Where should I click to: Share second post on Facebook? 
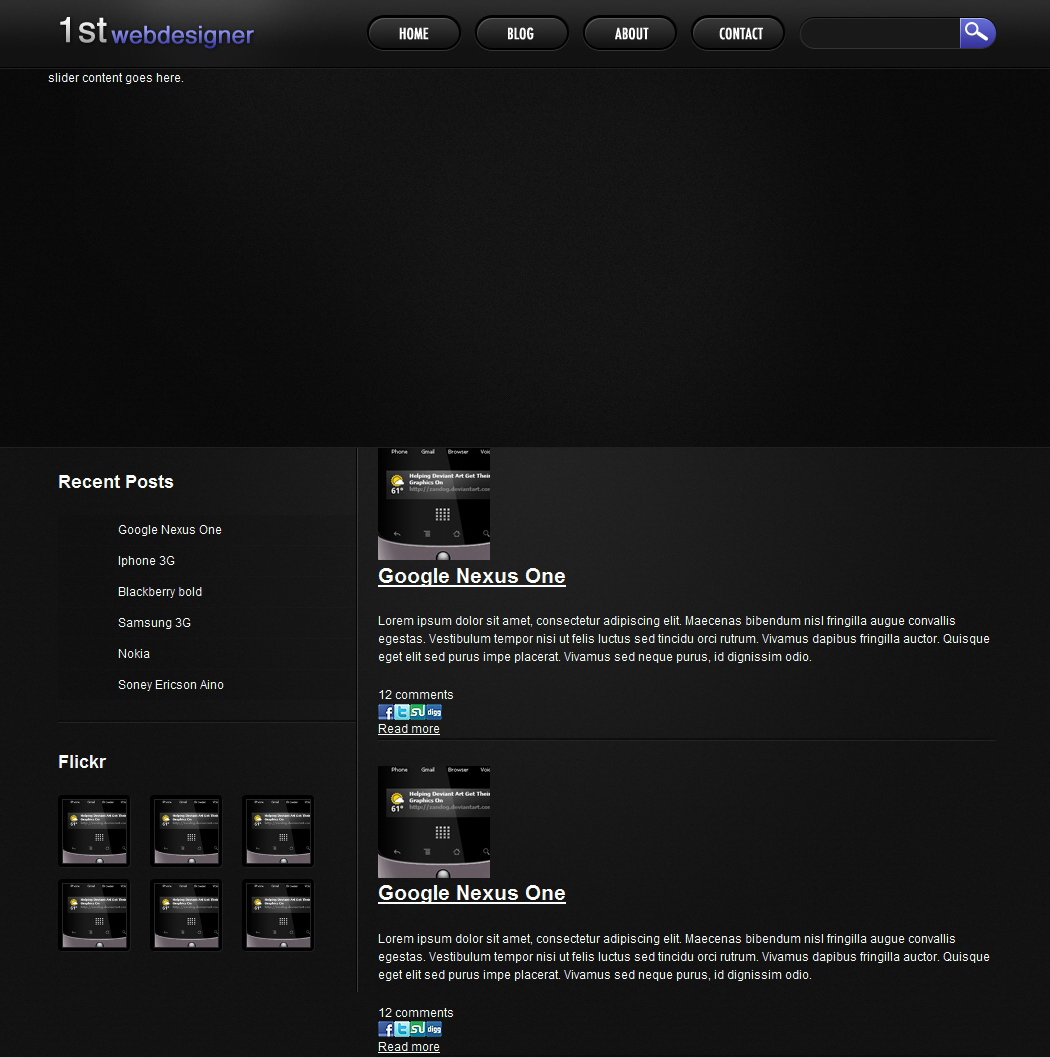tap(386, 1029)
